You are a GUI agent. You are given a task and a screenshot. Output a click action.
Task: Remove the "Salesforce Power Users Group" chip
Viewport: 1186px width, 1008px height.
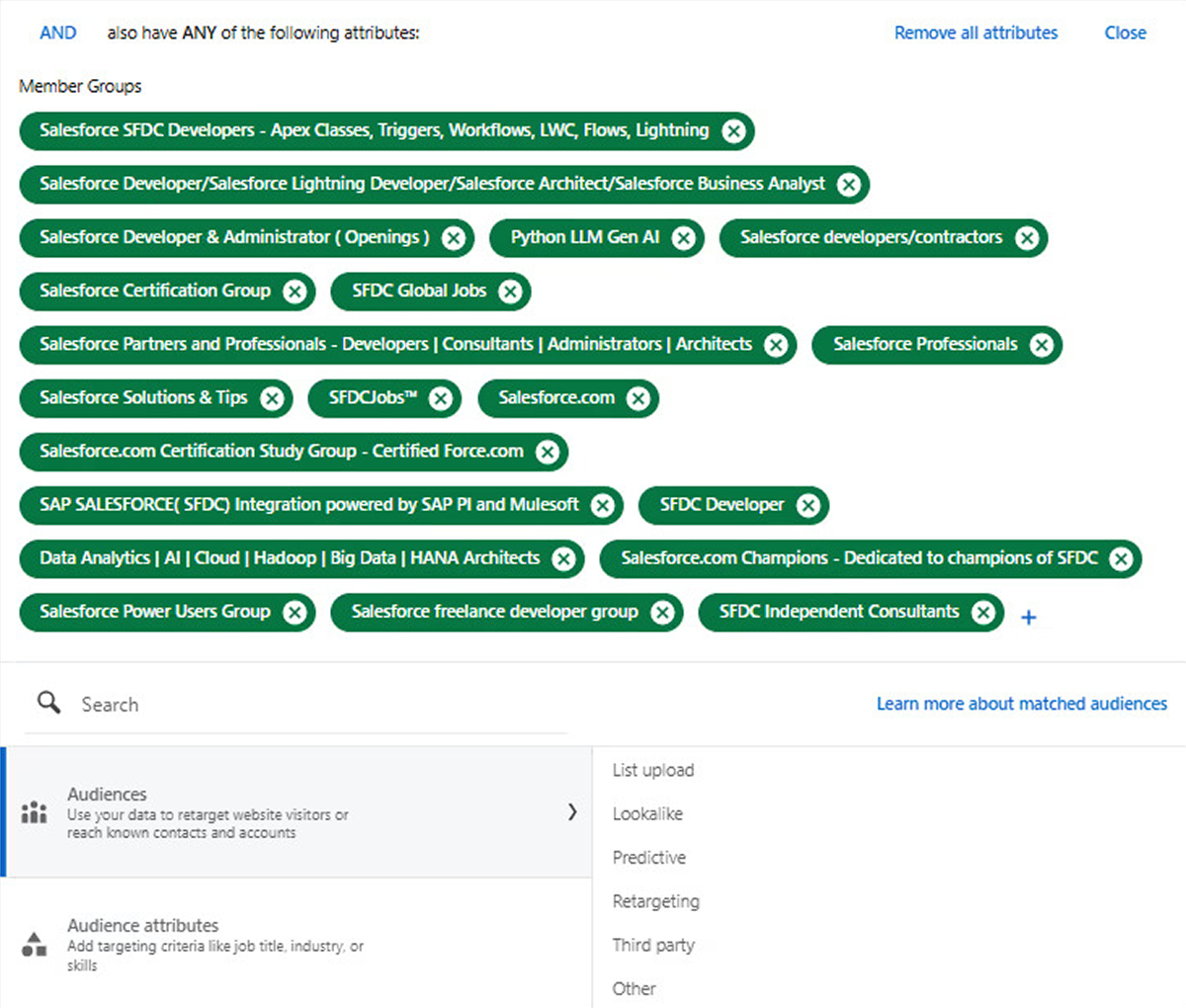294,612
